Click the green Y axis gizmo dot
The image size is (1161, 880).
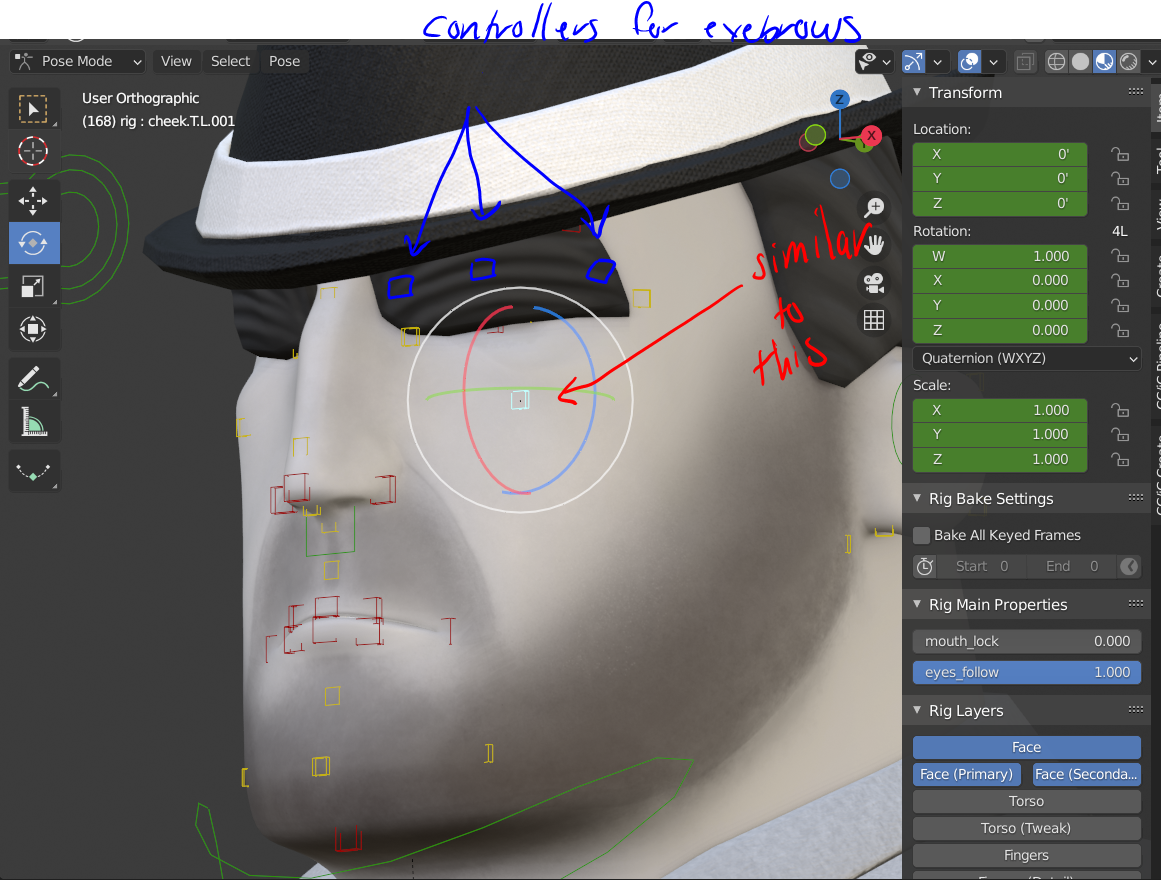[815, 135]
